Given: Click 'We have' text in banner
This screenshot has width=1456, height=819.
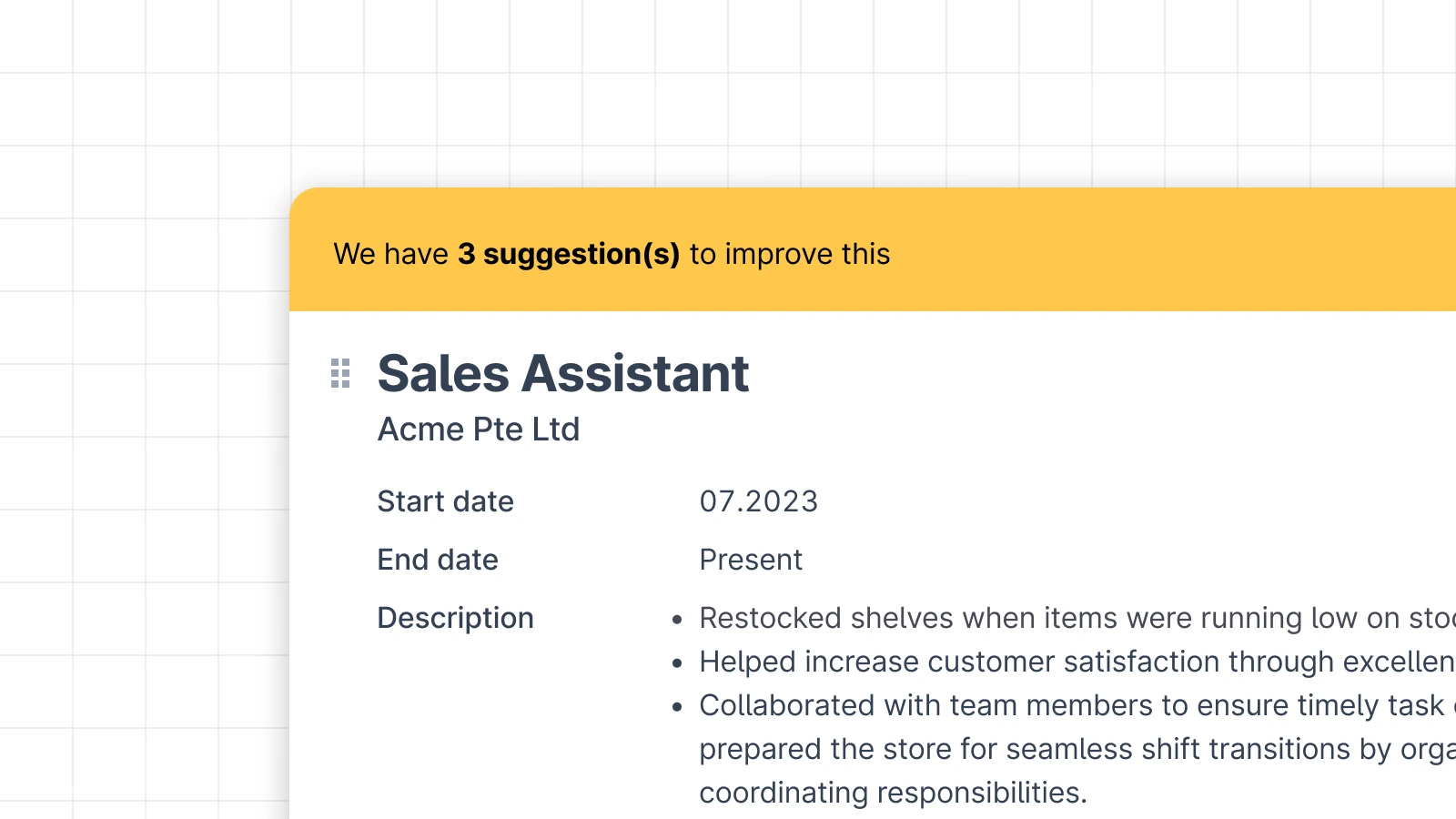Looking at the screenshot, I should point(391,254).
